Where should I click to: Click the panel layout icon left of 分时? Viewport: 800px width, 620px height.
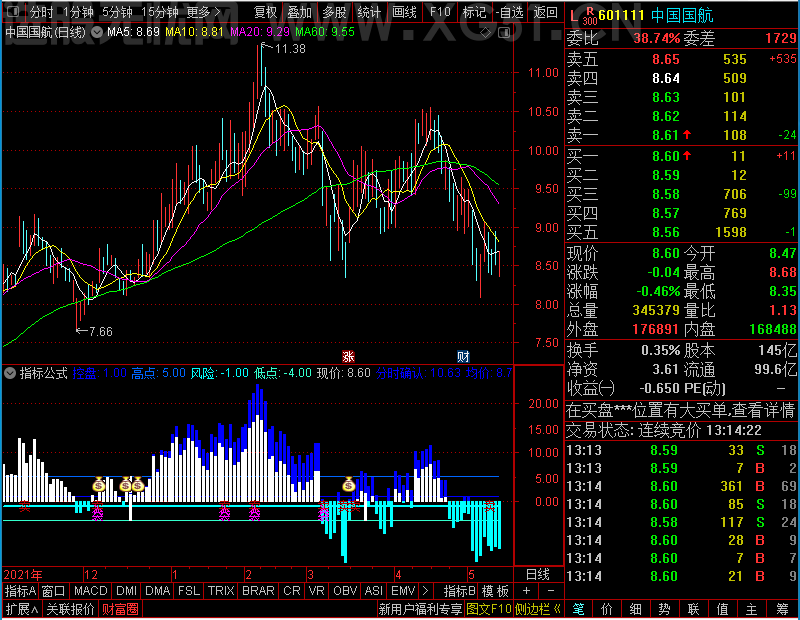[x=14, y=11]
